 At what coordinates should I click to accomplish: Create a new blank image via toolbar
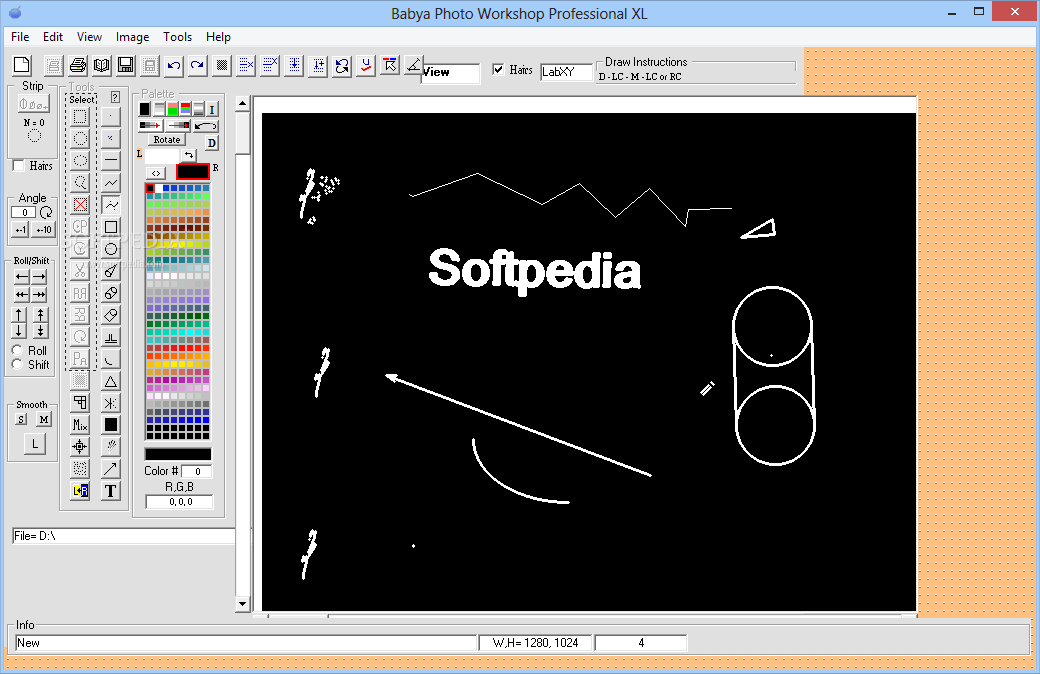coord(22,65)
